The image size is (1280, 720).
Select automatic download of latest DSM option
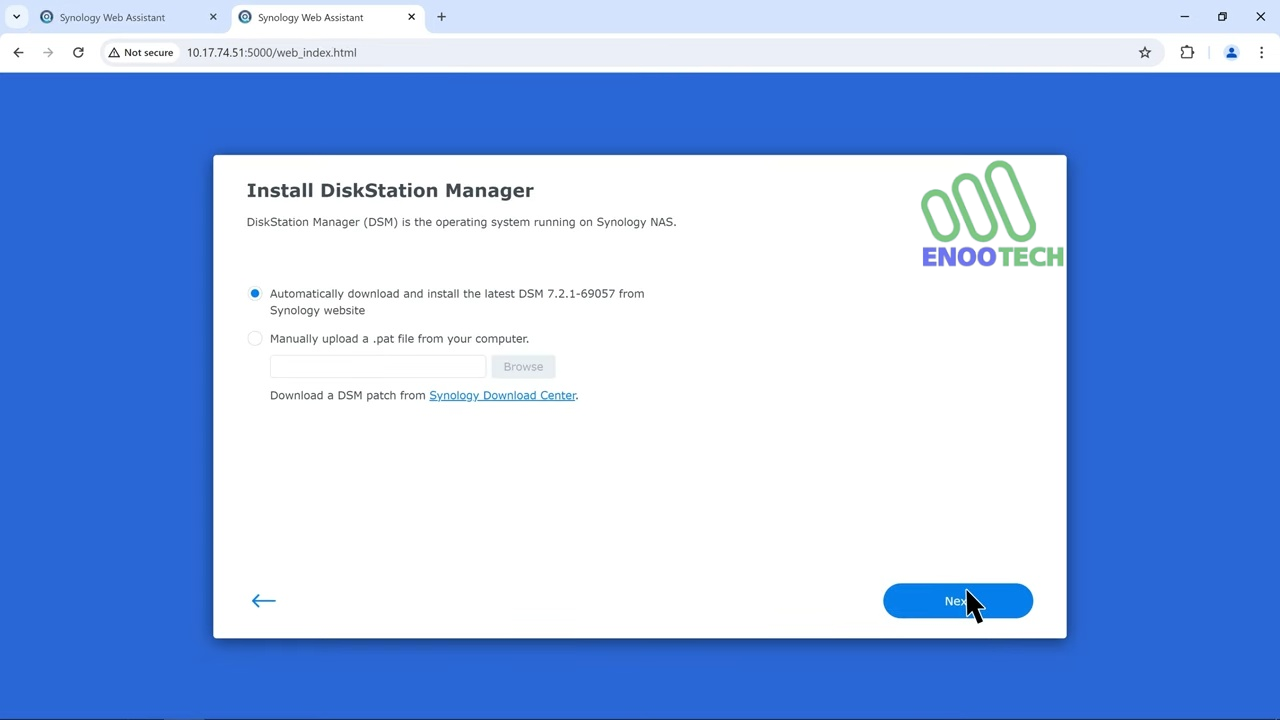255,293
